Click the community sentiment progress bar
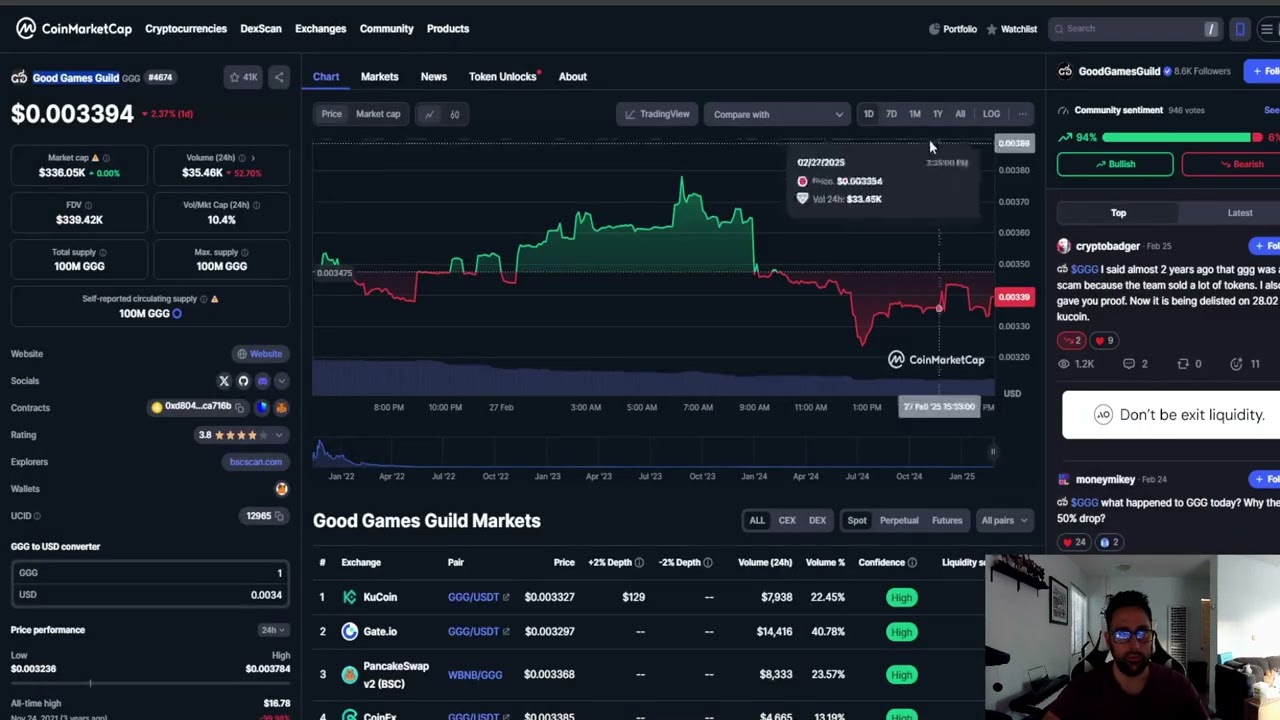Viewport: 1280px width, 720px height. click(x=1182, y=137)
